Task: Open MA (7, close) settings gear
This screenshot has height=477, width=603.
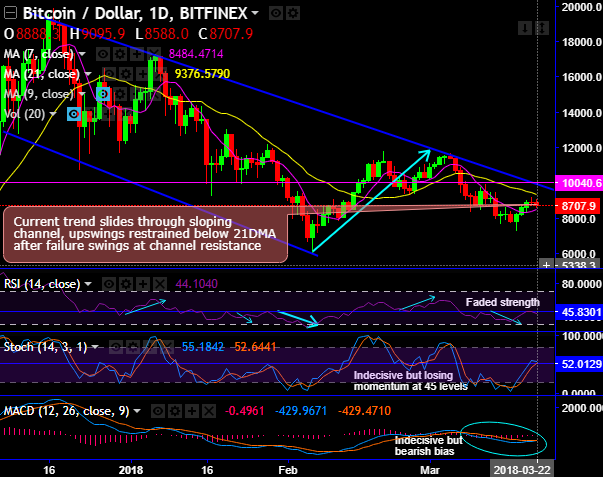Action: (120, 54)
